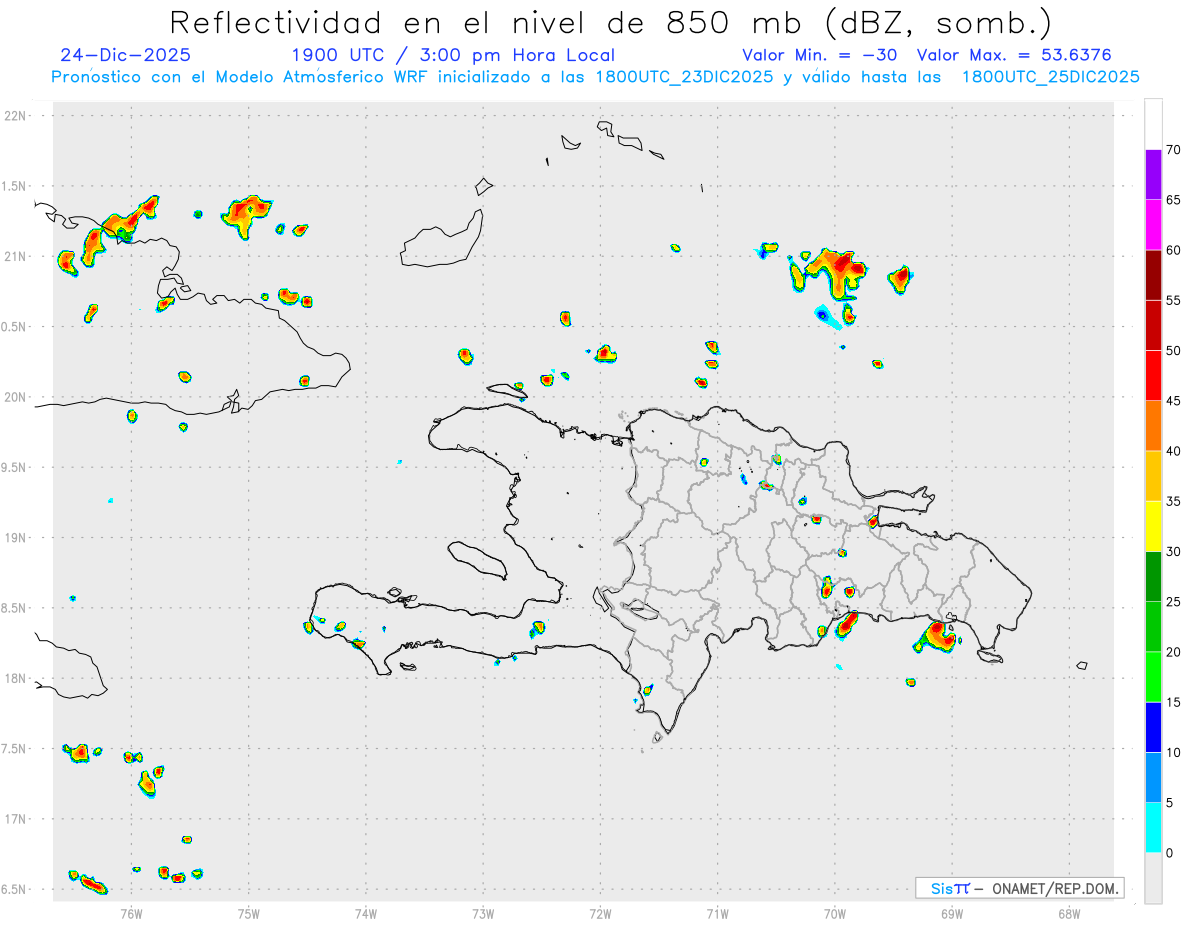Click the '25' label on the color bar

[1173, 602]
